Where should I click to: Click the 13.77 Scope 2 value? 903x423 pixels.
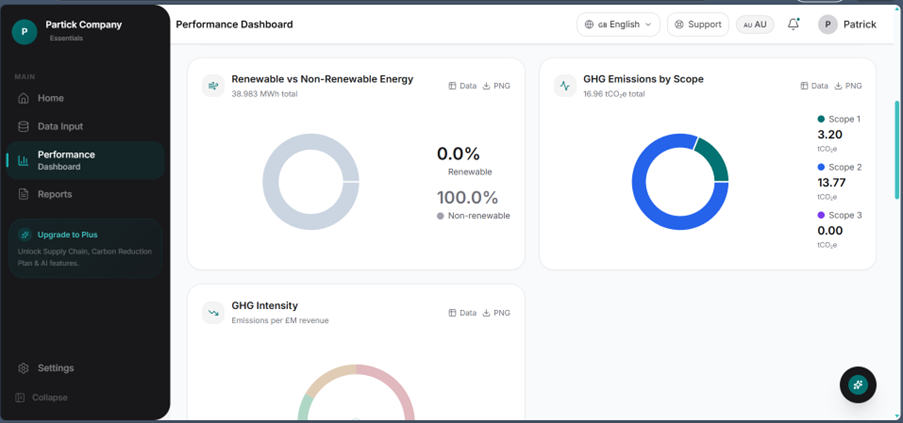tap(832, 183)
